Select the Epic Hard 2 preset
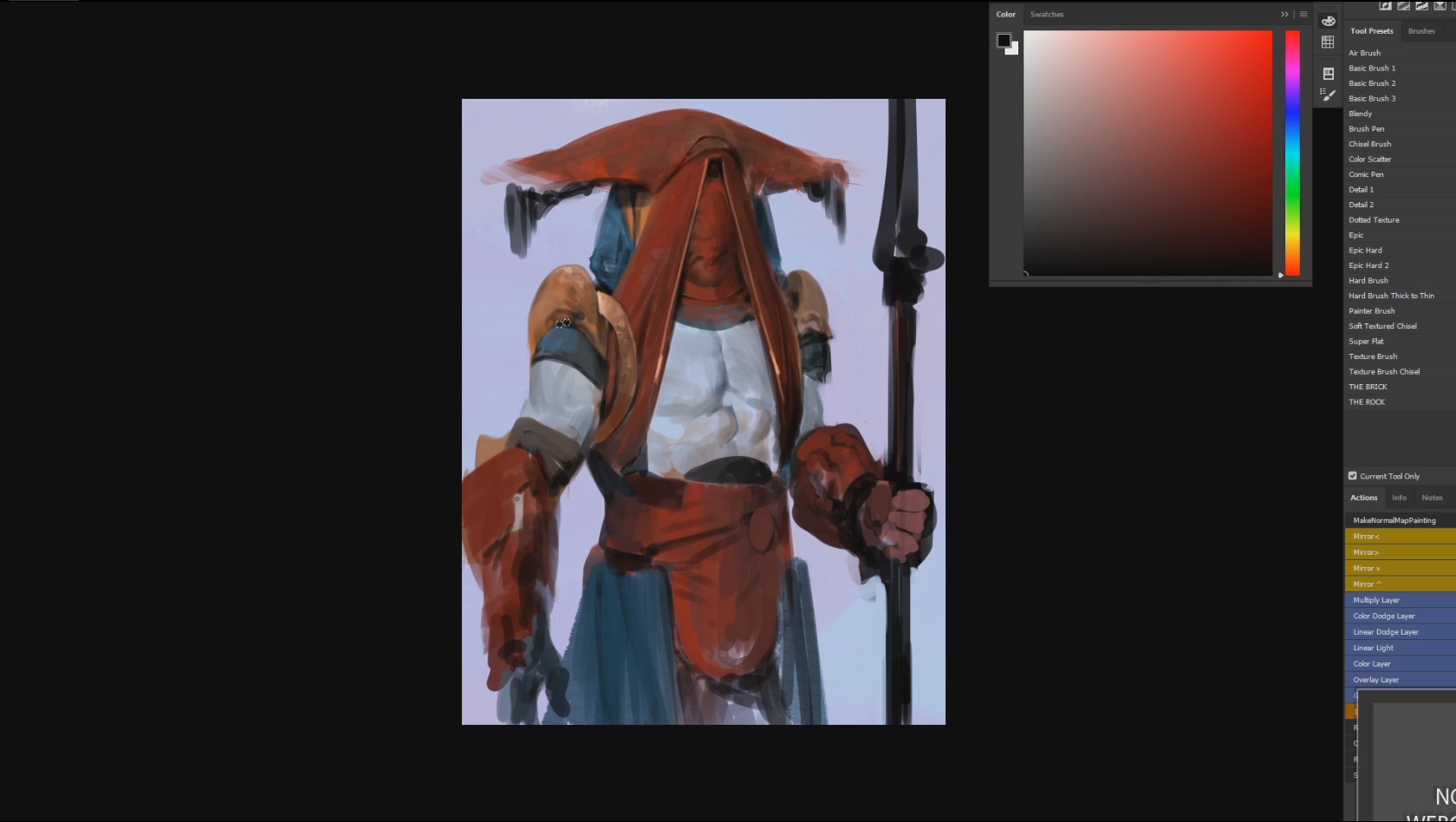Viewport: 1456px width, 822px height. click(x=1401, y=265)
